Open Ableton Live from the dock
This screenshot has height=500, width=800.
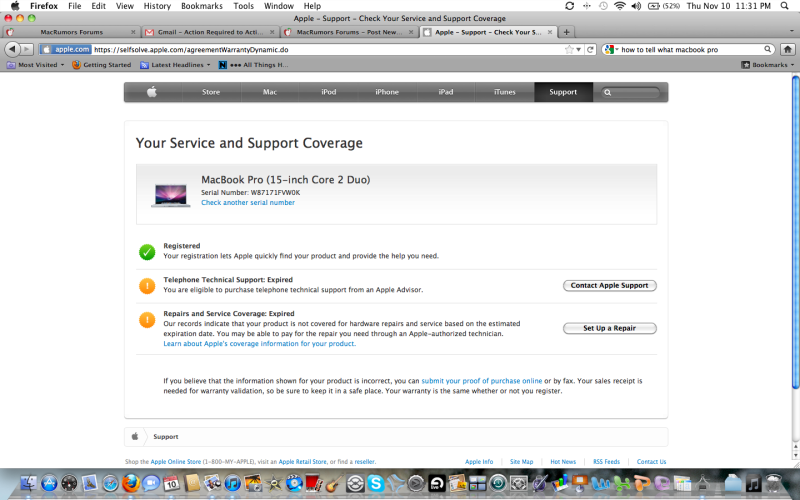pos(437,483)
